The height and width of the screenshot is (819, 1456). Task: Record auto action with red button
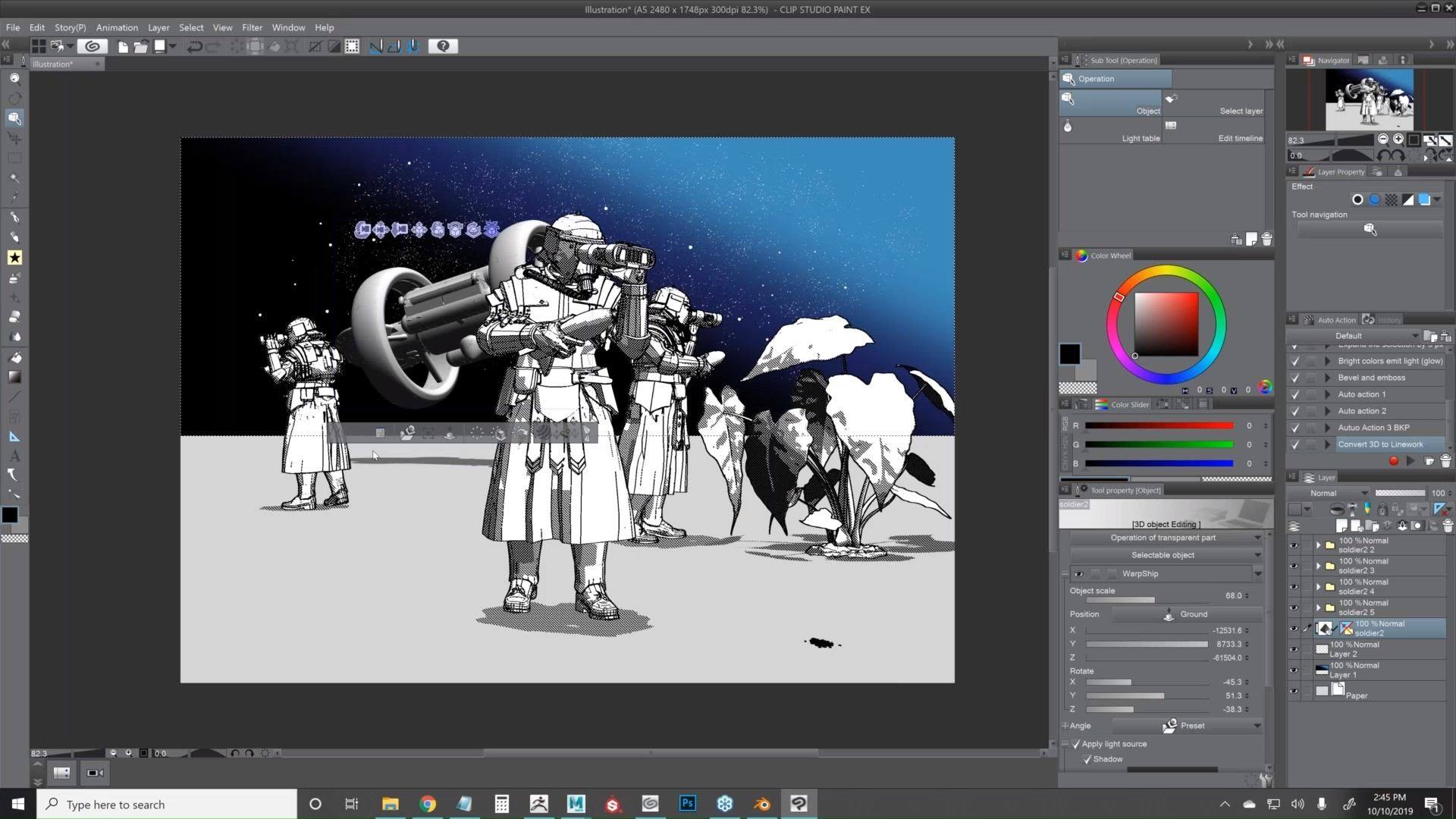click(1393, 461)
